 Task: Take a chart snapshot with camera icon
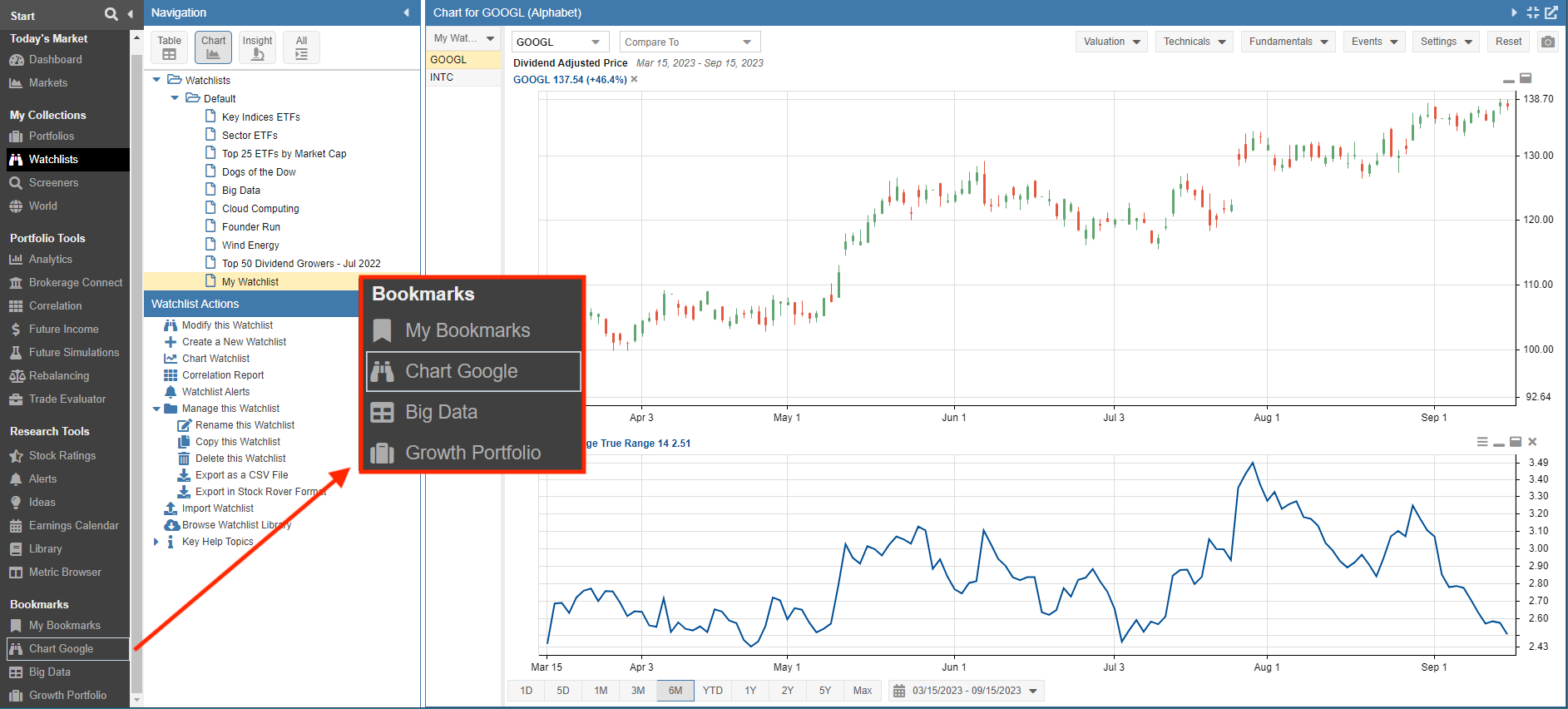(x=1547, y=42)
